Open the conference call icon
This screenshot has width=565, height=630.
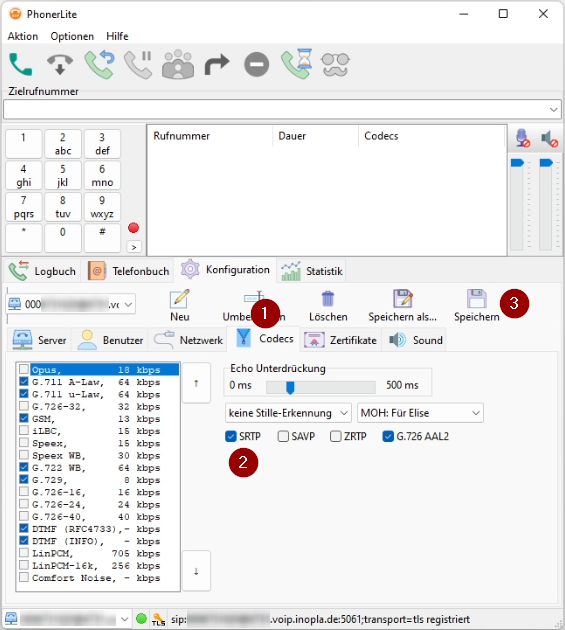(178, 64)
